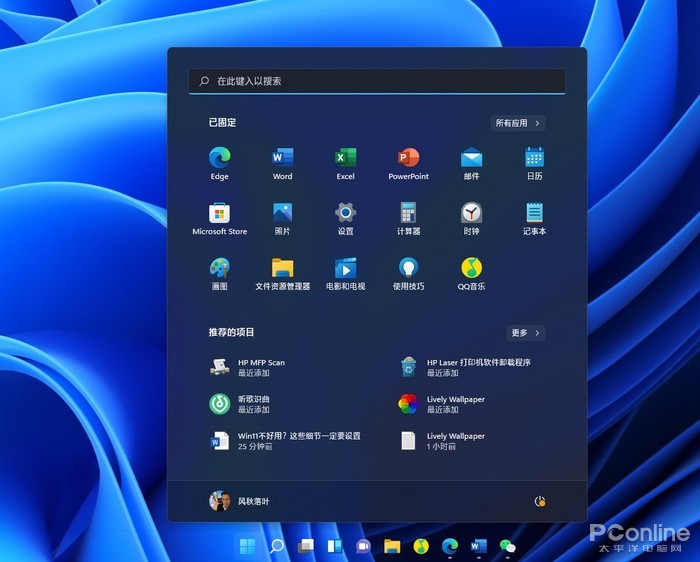Switch to Edge on the taskbar
700x562 pixels.
(x=450, y=545)
